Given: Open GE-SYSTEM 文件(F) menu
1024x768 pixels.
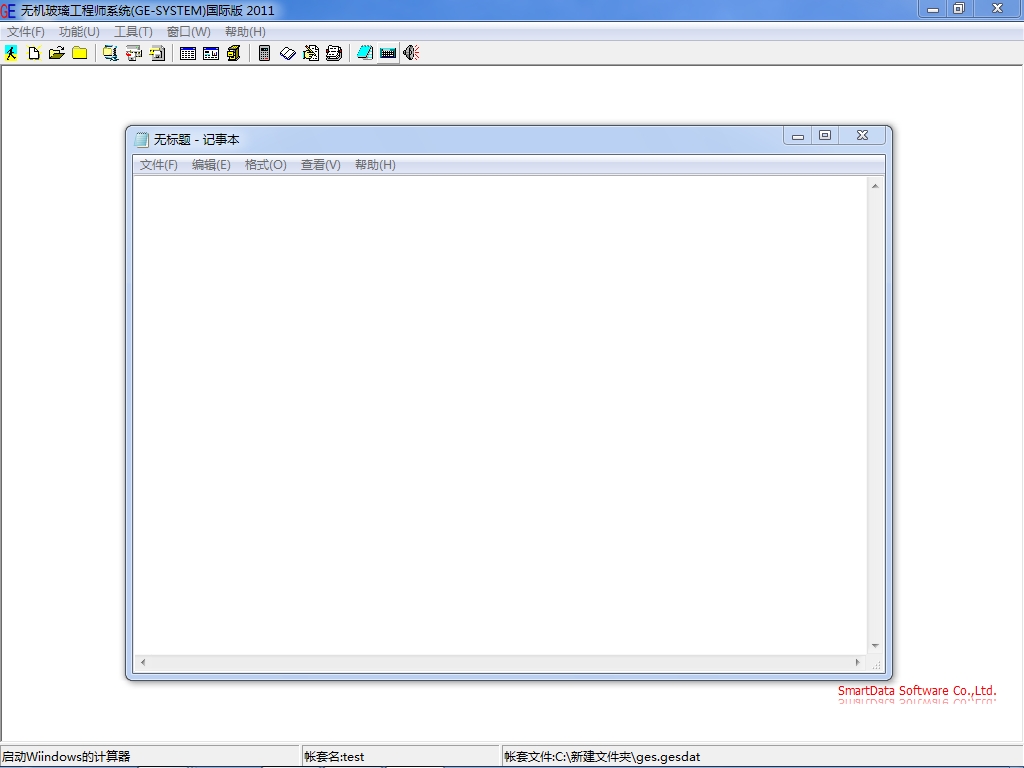Looking at the screenshot, I should click(25, 31).
